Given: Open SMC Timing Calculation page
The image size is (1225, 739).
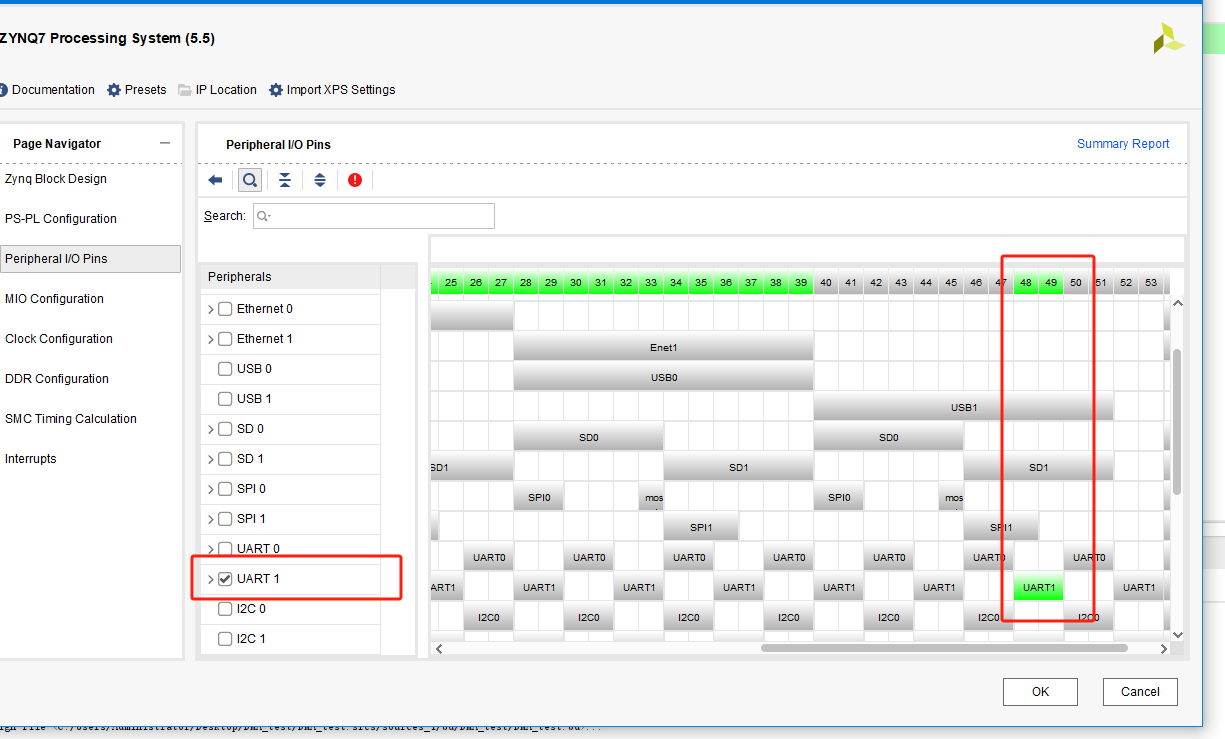Looking at the screenshot, I should point(70,419).
